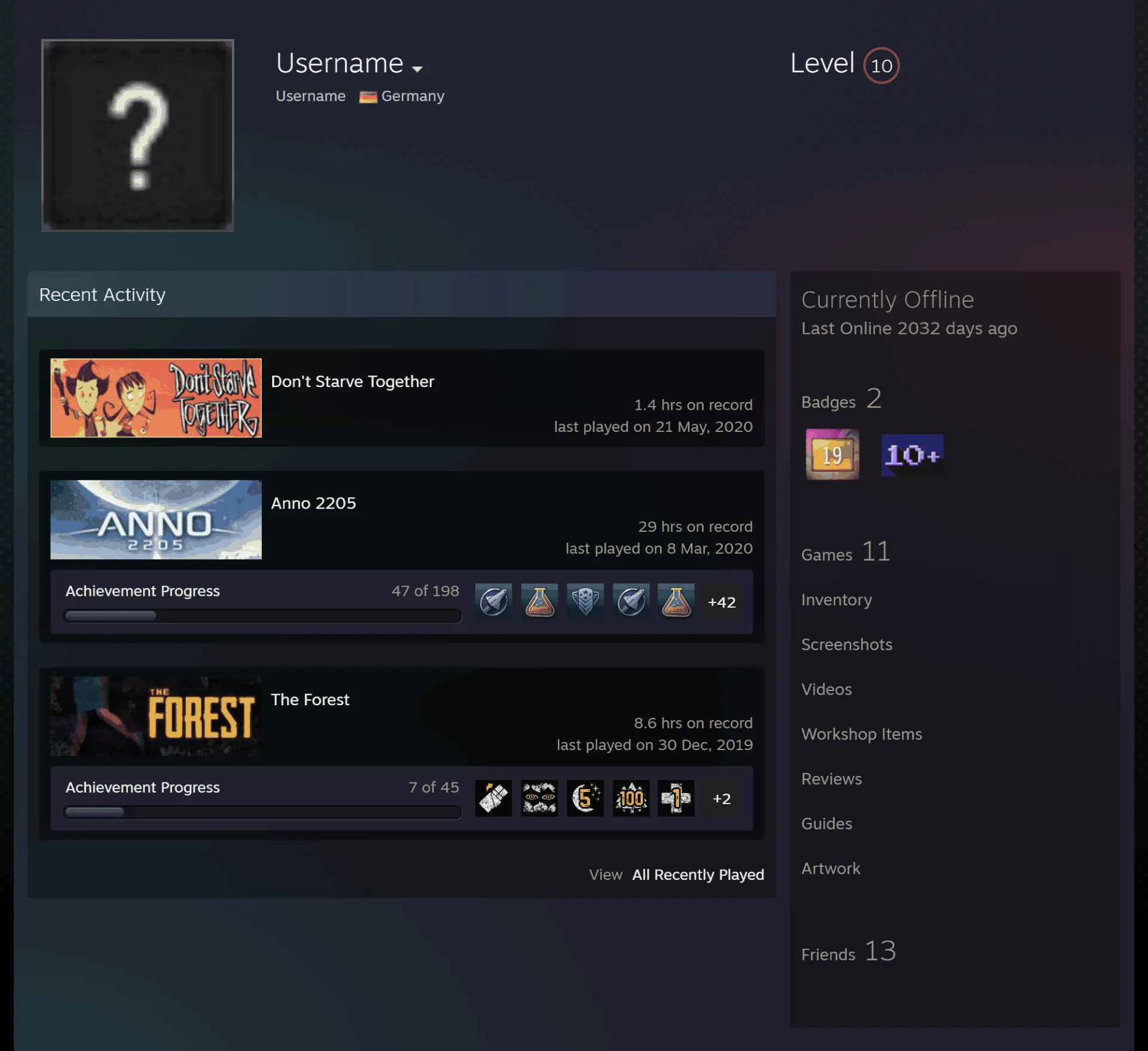This screenshot has height=1051, width=1148.
Task: Click the Germany flag icon
Action: 368,96
